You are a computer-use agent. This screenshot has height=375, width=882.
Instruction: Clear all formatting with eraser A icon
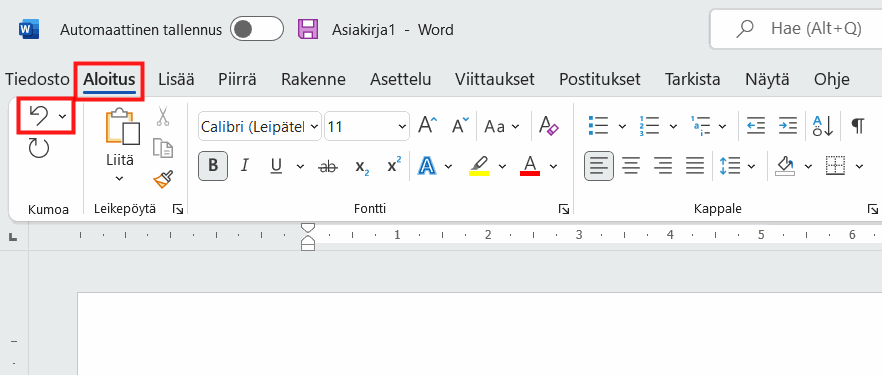click(x=549, y=126)
